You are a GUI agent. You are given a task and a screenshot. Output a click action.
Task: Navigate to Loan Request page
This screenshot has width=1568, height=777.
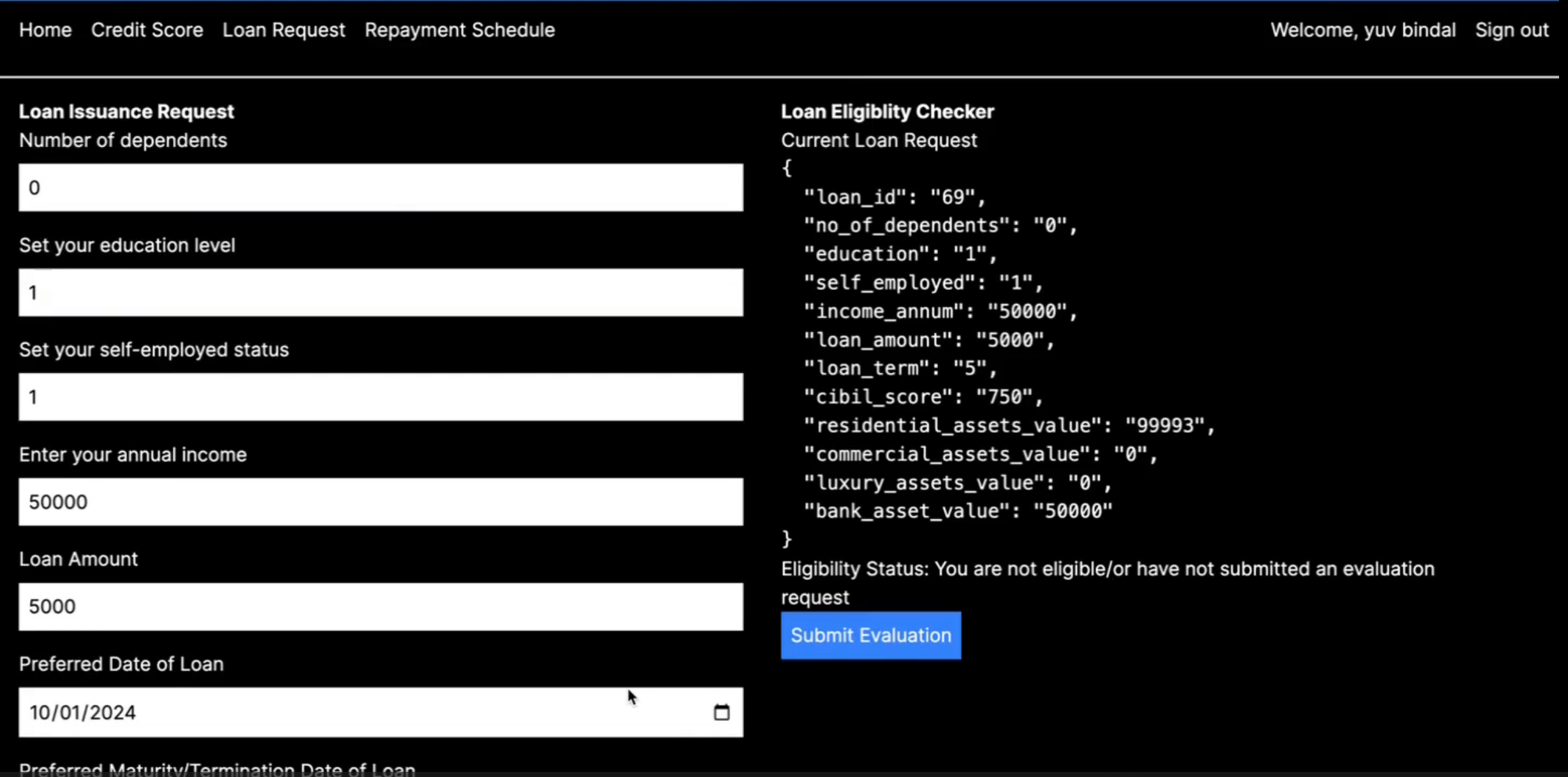point(284,30)
